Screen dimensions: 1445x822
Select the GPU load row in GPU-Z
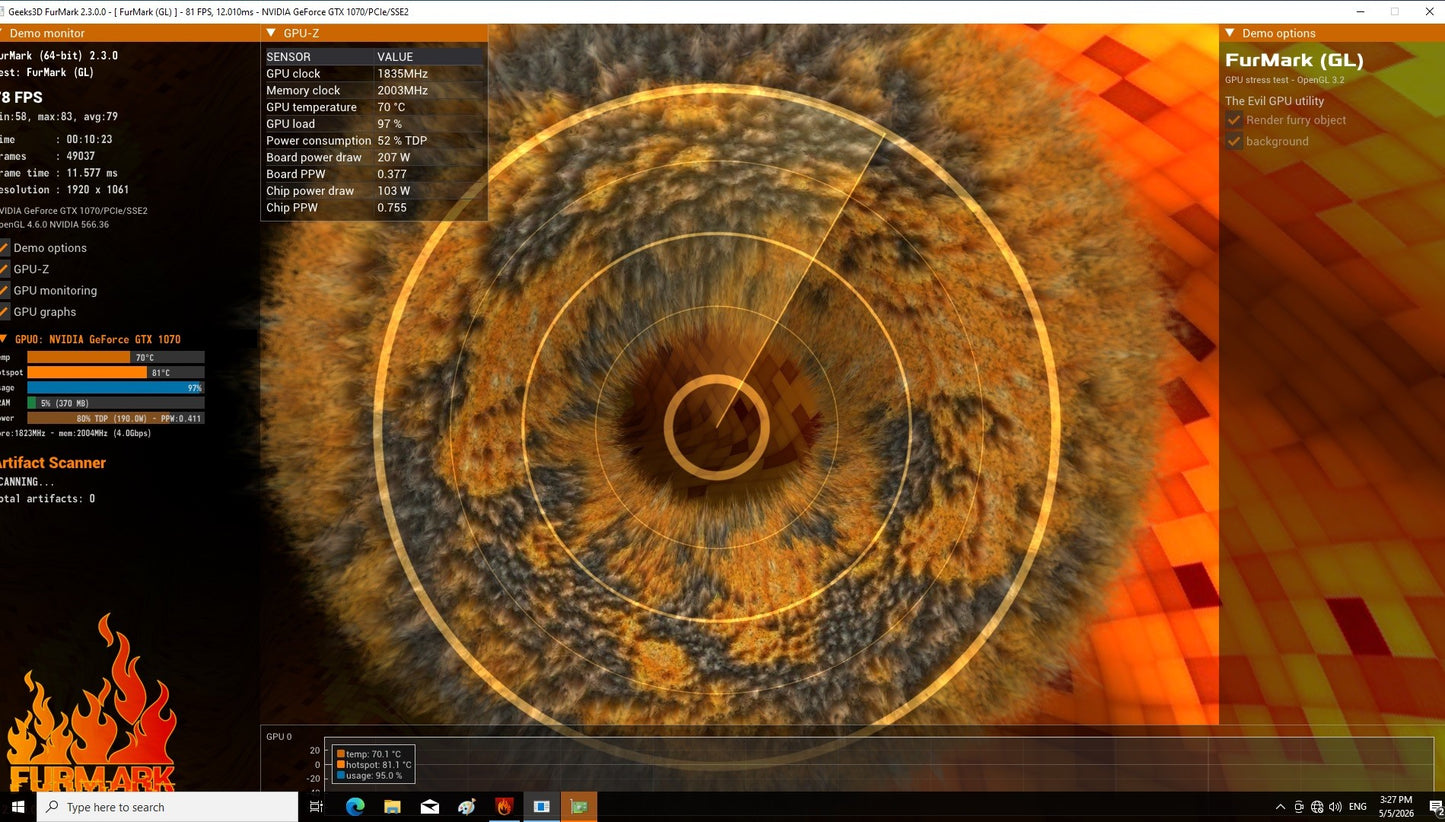pyautogui.click(x=374, y=124)
